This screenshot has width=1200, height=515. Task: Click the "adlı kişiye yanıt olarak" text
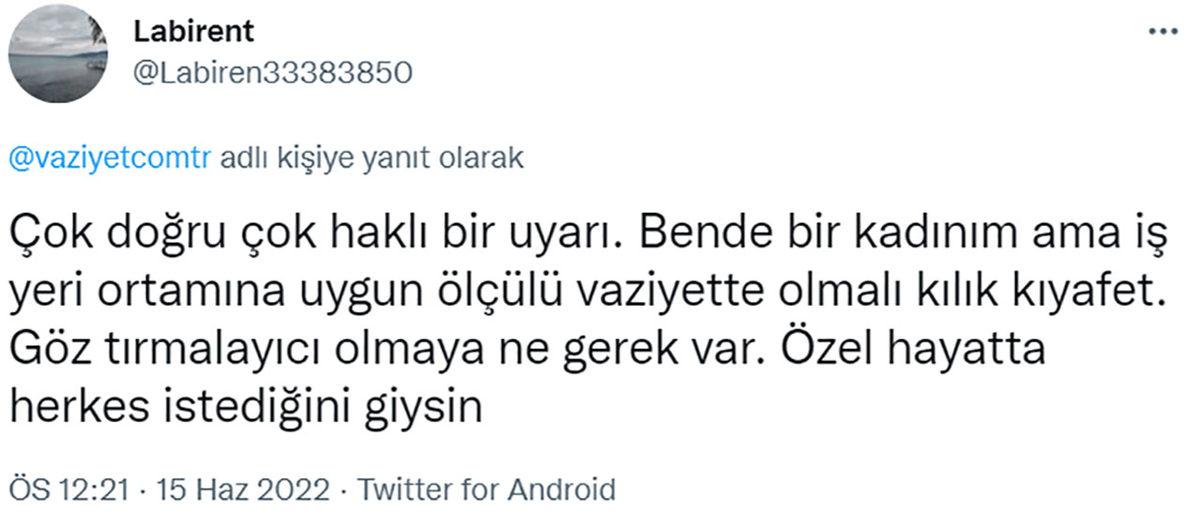(370, 162)
